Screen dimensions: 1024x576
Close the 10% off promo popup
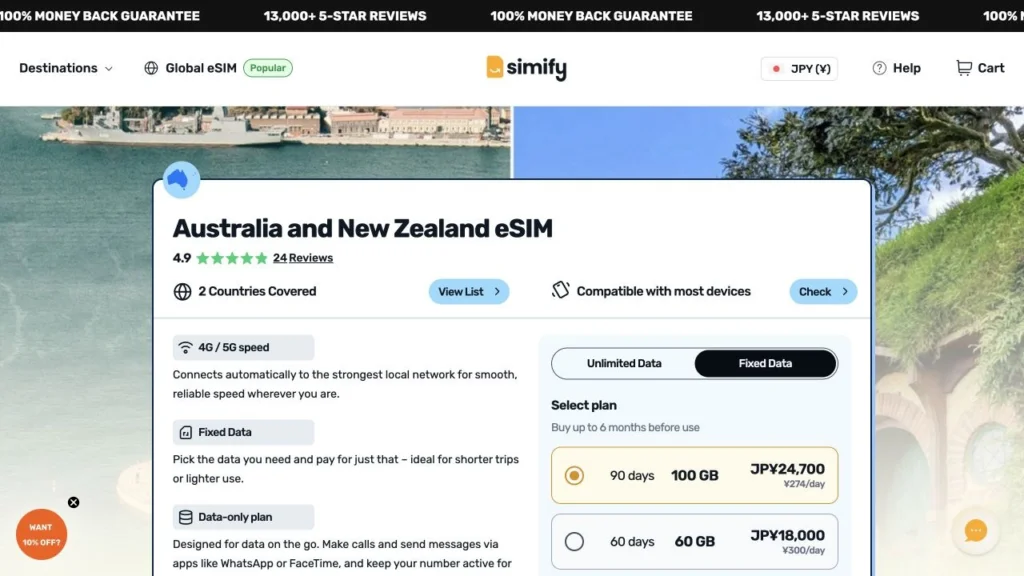pos(73,502)
